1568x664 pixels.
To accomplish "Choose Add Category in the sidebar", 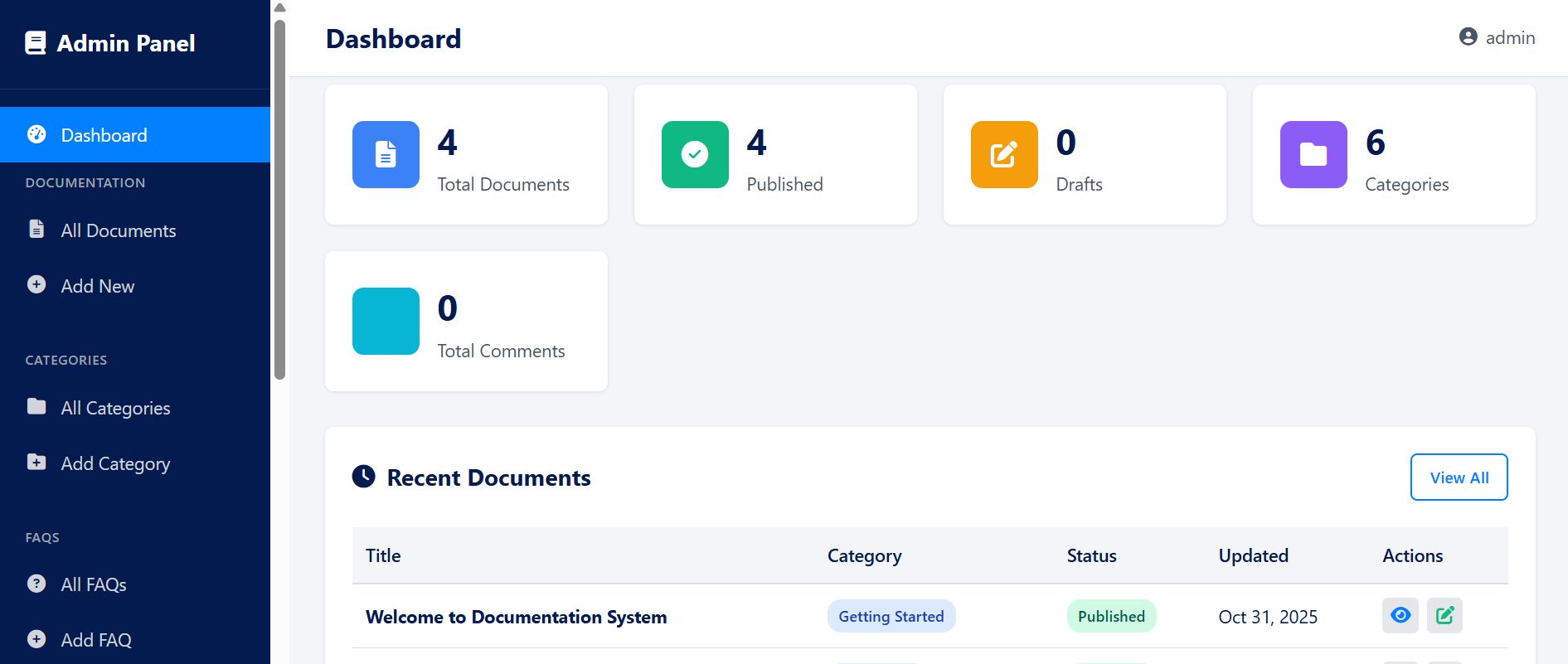I will tap(115, 463).
